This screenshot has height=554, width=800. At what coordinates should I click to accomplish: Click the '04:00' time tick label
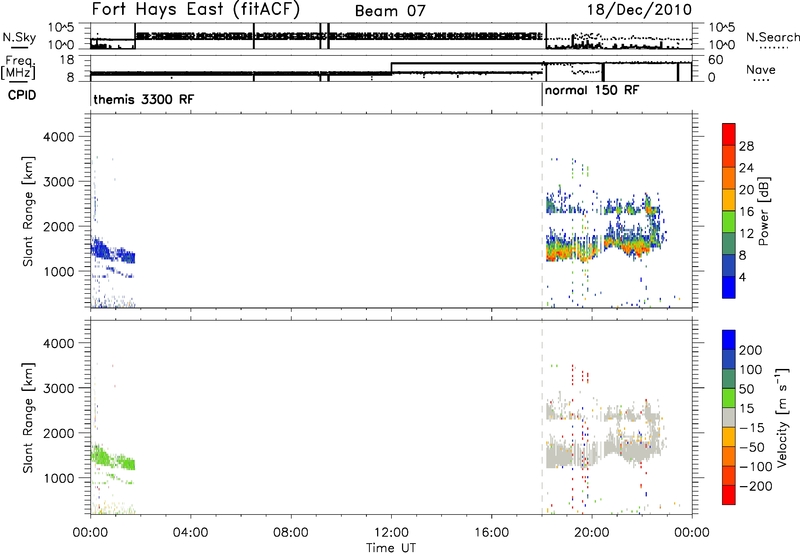(x=191, y=533)
